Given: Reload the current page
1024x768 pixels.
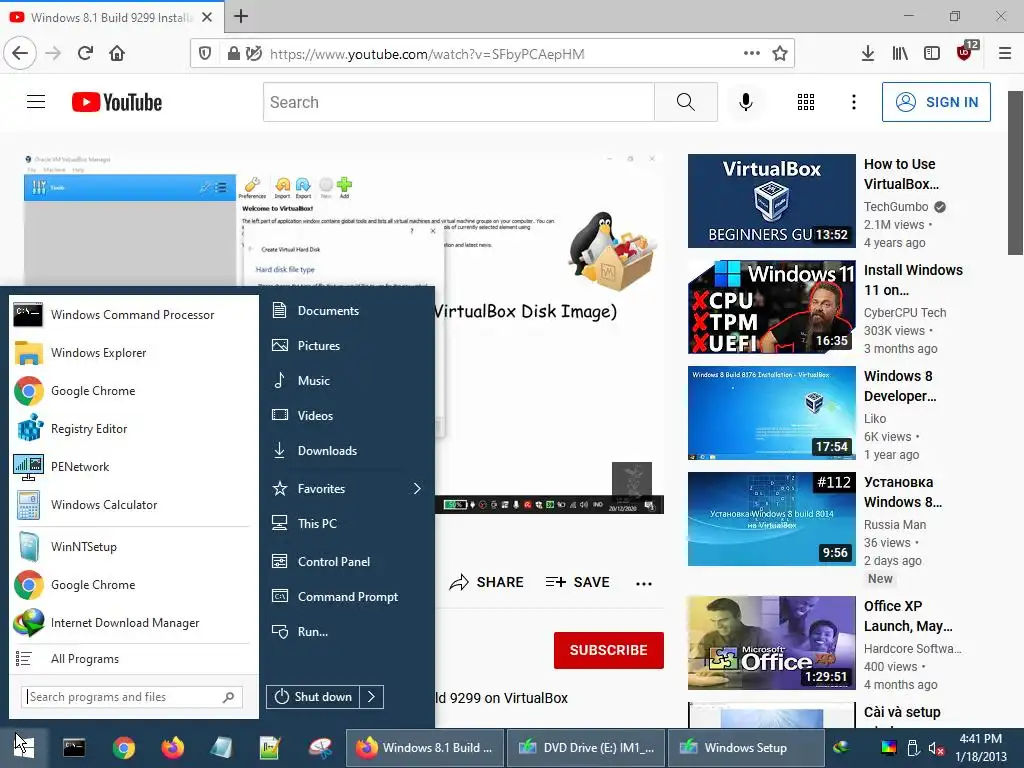Looking at the screenshot, I should (85, 53).
